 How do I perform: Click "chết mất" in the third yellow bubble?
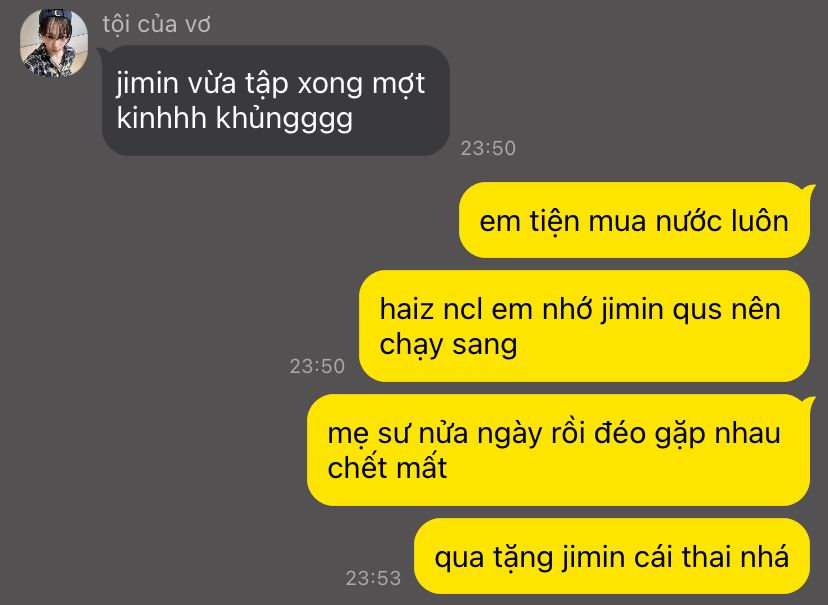coord(387,467)
